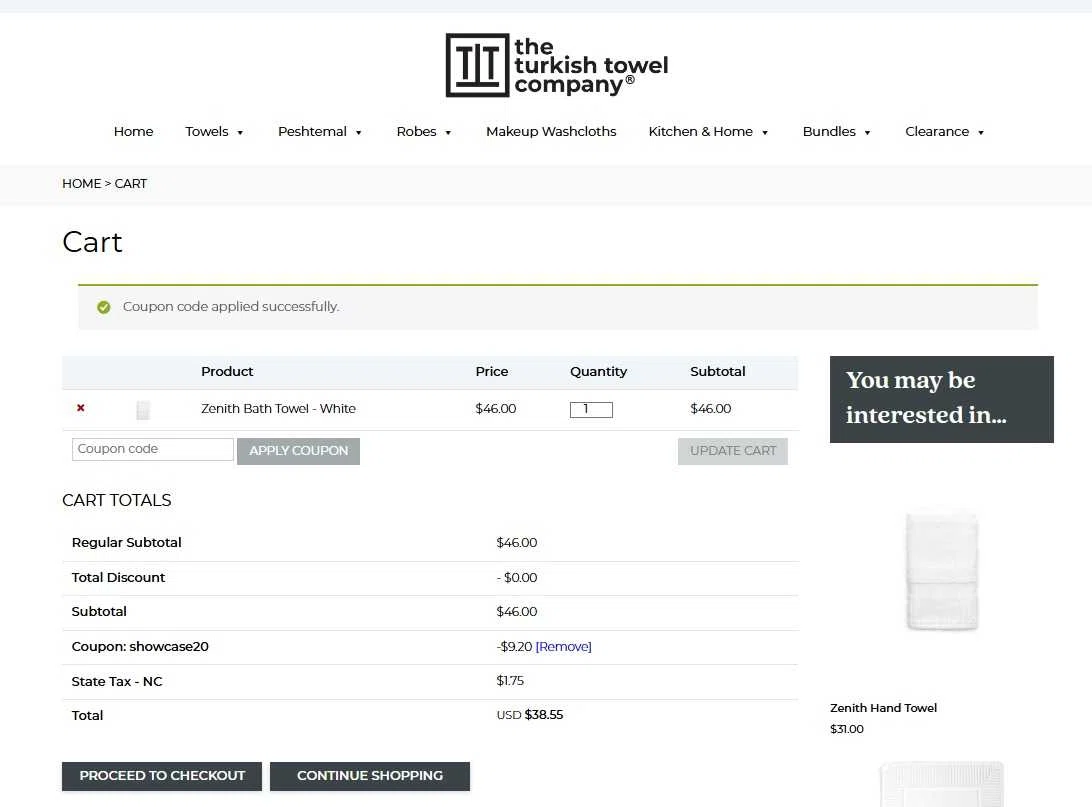This screenshot has width=1092, height=807.
Task: Click the USD $38.55 total amount
Action: (x=529, y=715)
